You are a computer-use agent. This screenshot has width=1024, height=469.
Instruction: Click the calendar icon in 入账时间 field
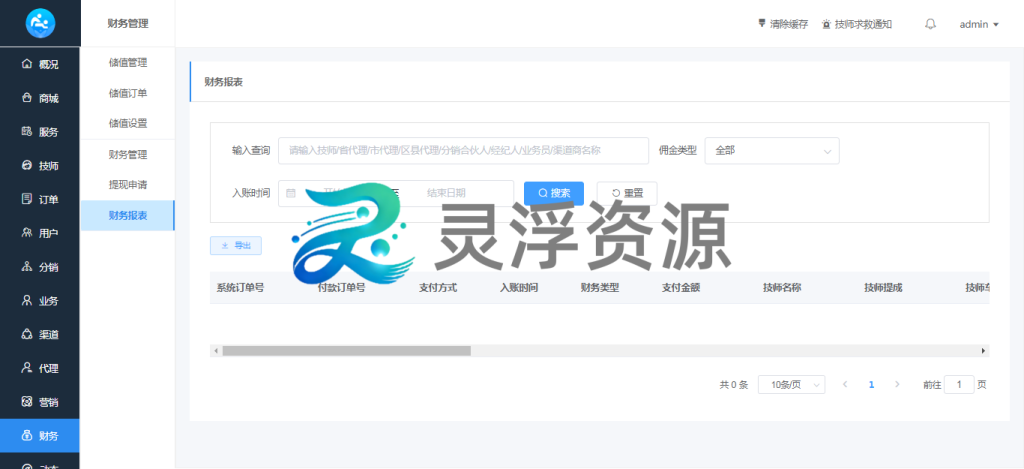pyautogui.click(x=291, y=193)
